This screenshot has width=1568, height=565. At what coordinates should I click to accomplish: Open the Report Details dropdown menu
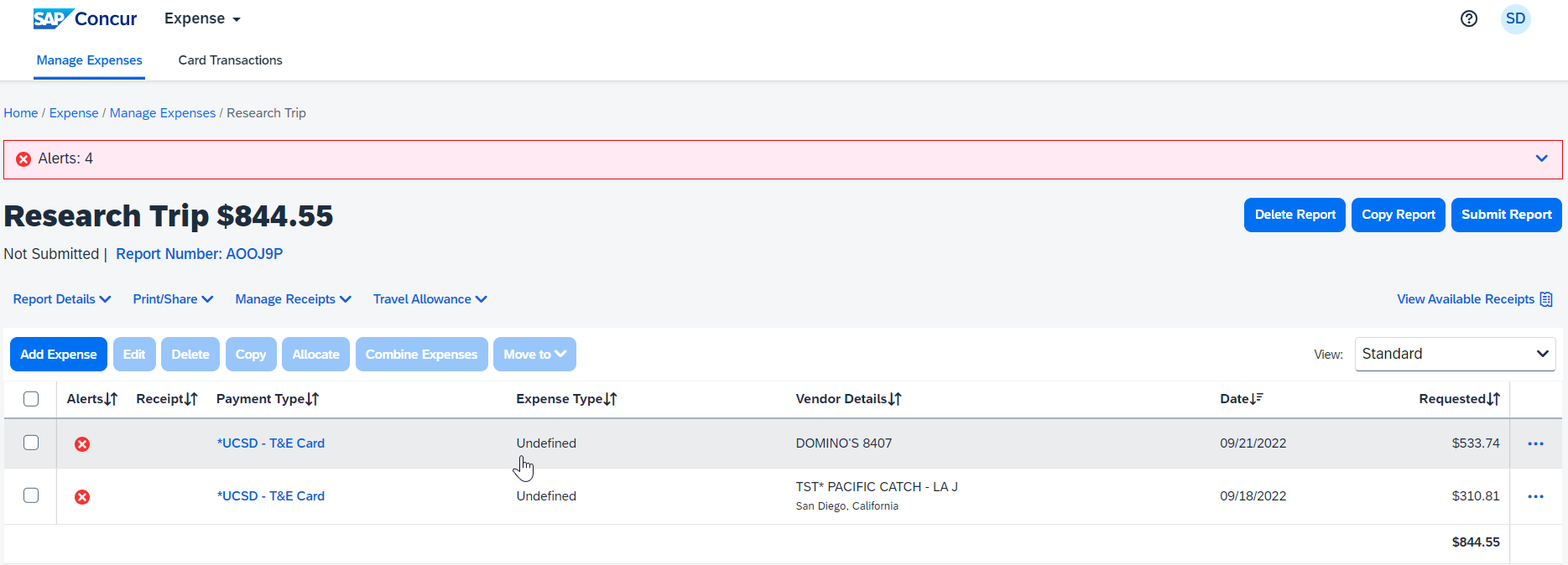[x=61, y=299]
